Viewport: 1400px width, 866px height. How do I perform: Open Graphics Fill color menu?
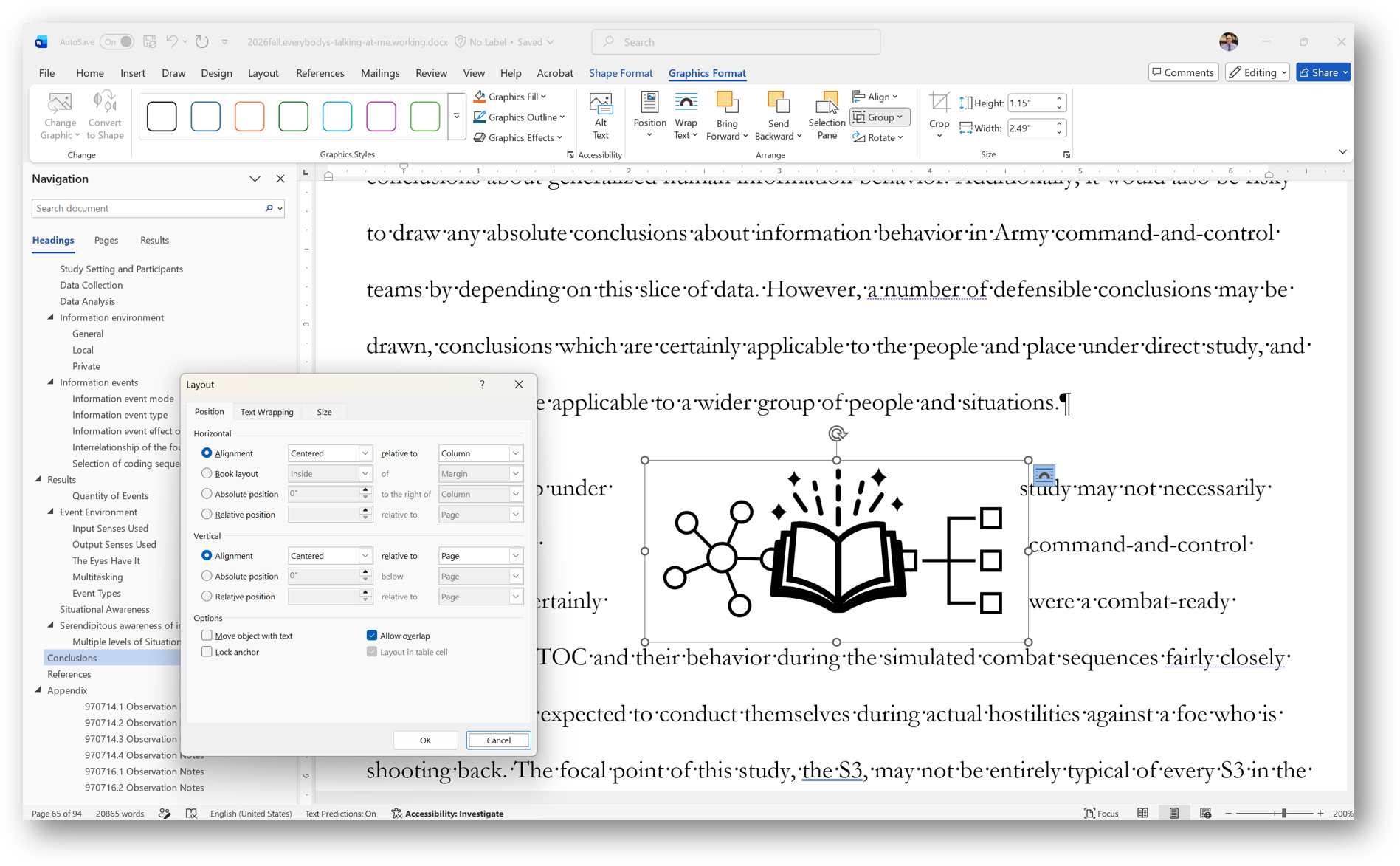click(x=511, y=97)
